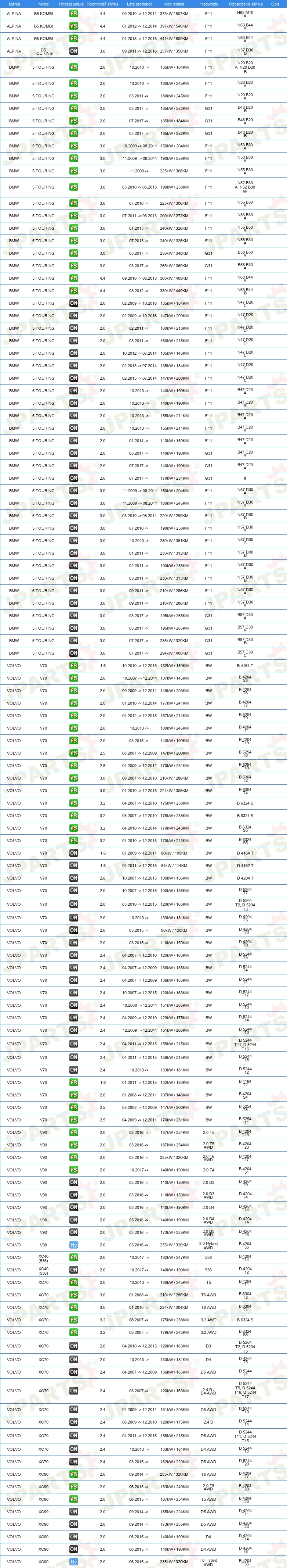Viewport: 287px width, 1568px height.
Task: Click petrol icon in BMW 330kW / 449KM row
Action: pyautogui.click(x=73, y=291)
